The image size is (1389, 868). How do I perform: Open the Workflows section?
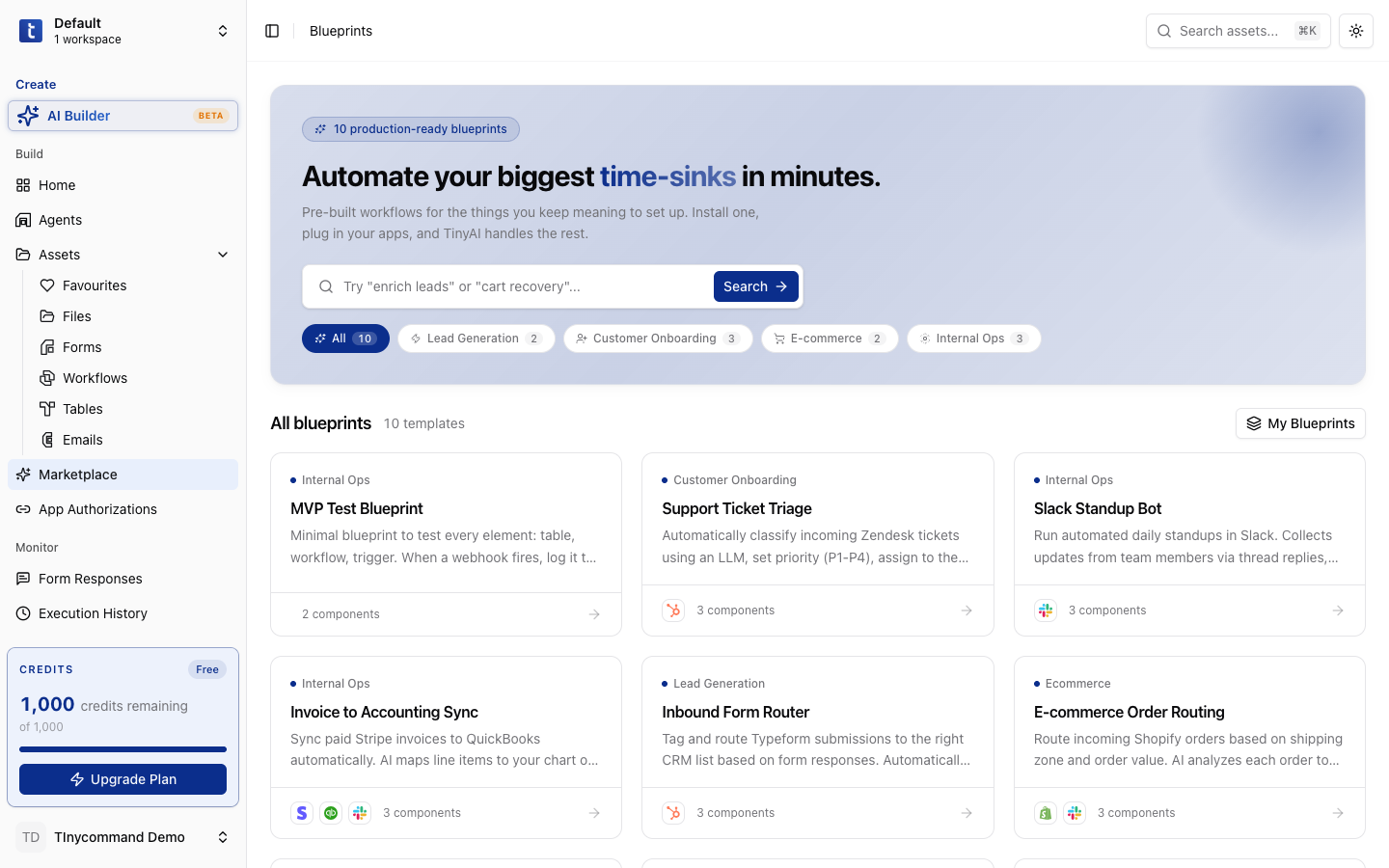(134, 378)
